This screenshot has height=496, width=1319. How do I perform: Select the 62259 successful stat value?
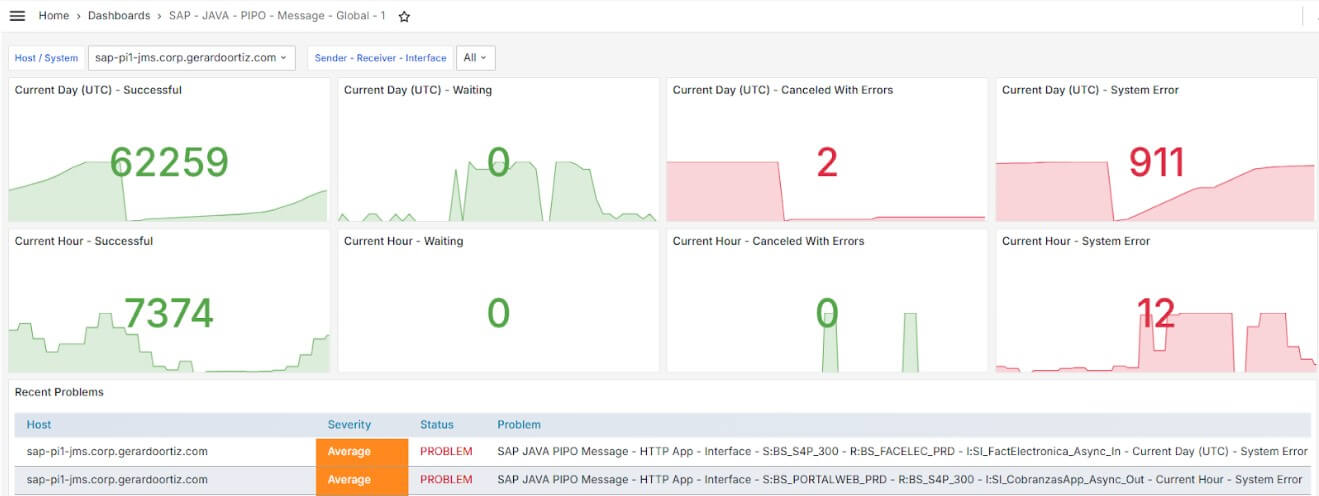pos(169,162)
